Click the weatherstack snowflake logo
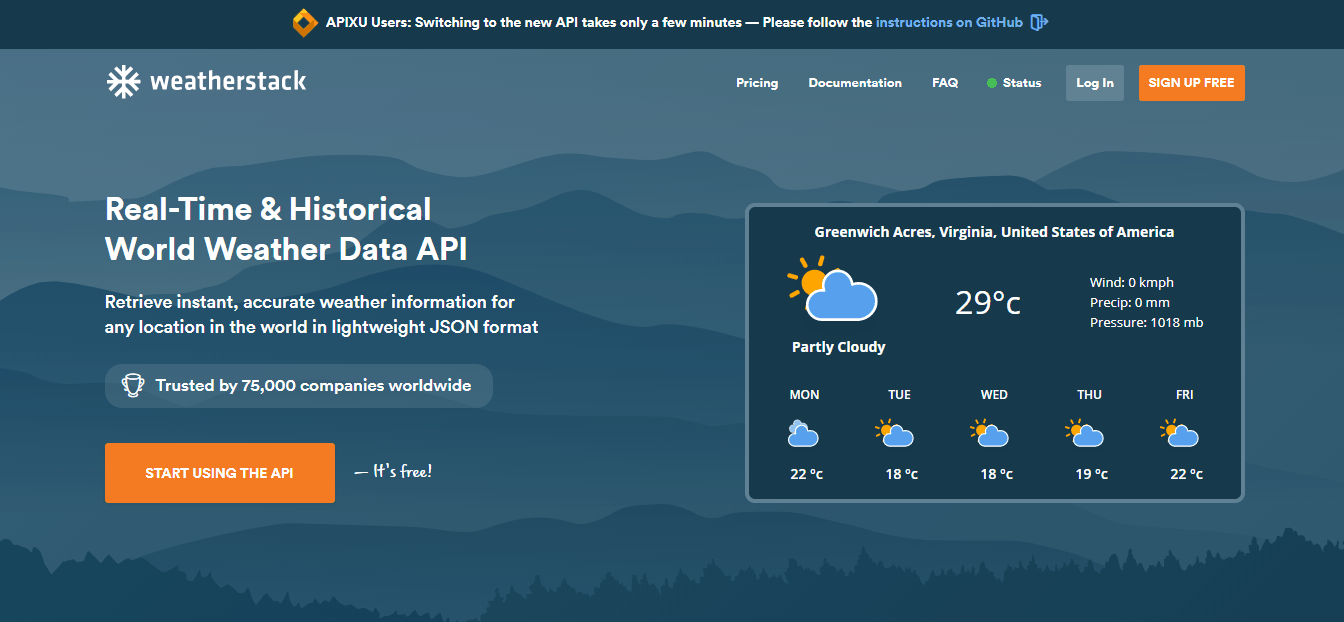 [124, 80]
